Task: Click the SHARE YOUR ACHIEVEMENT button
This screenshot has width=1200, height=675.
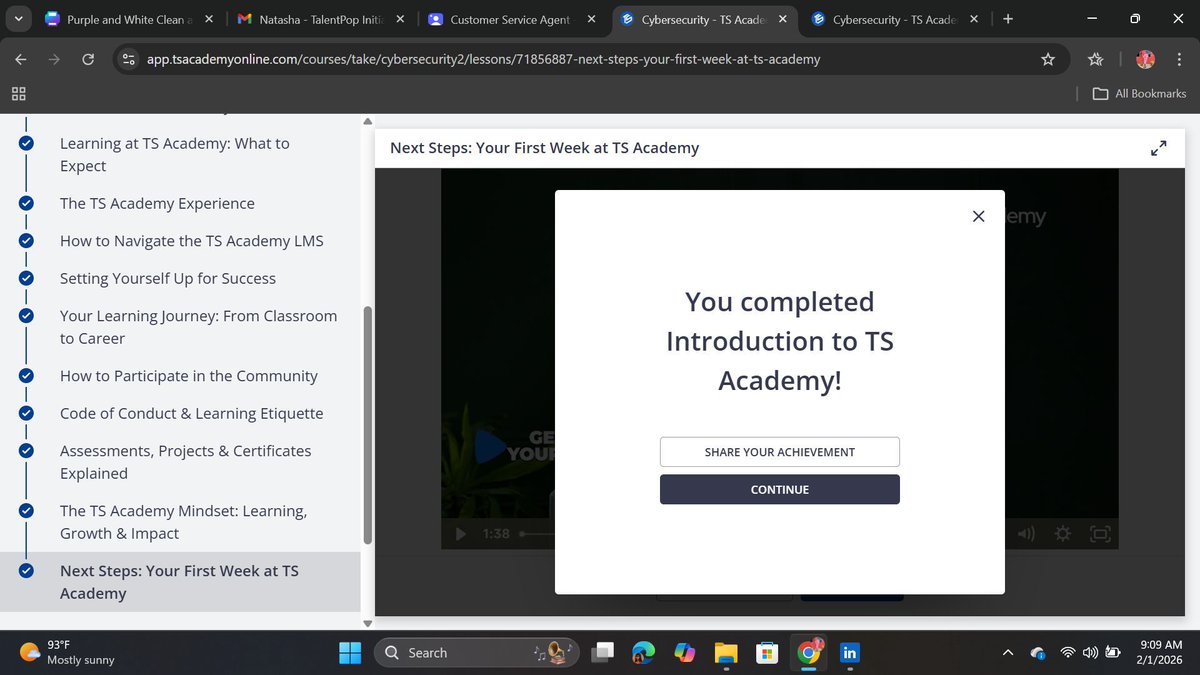Action: (780, 452)
